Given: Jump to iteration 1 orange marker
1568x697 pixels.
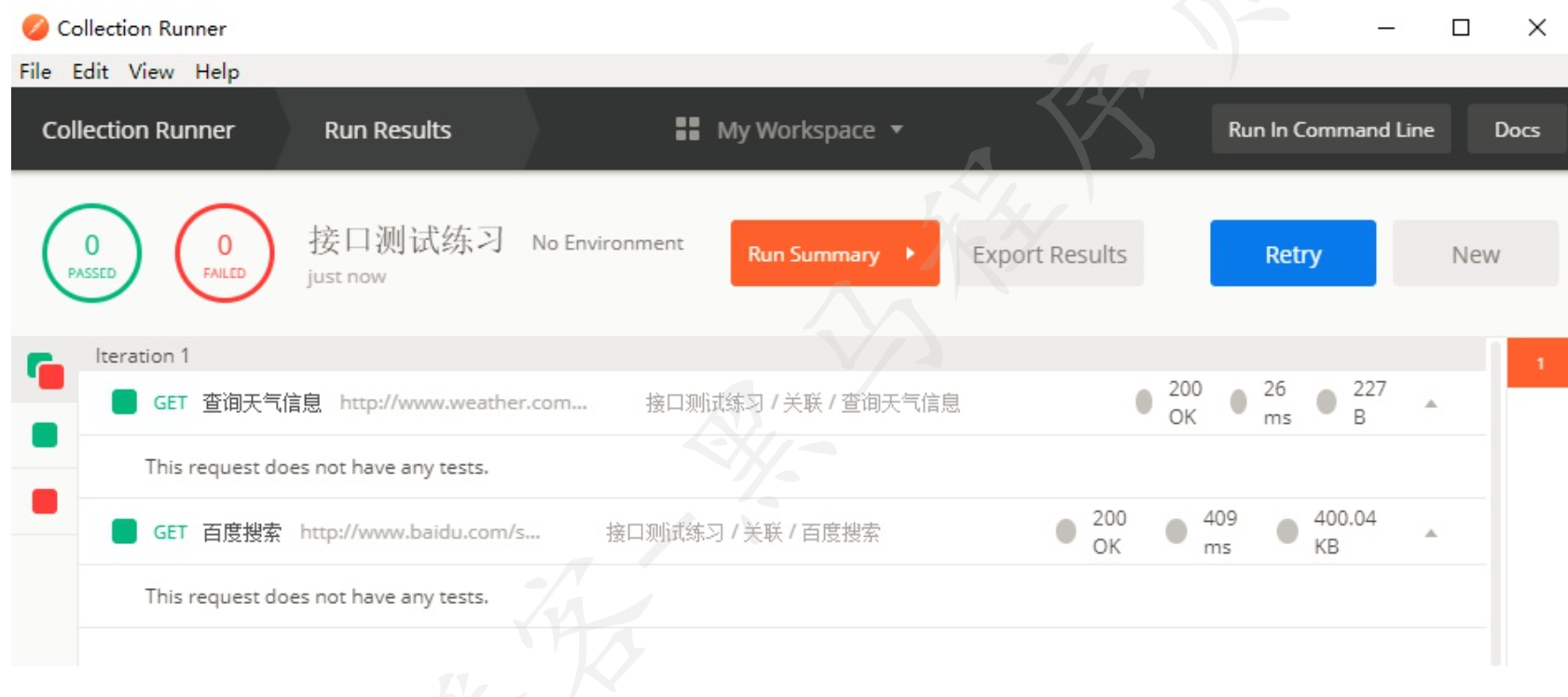Looking at the screenshot, I should 1538,362.
